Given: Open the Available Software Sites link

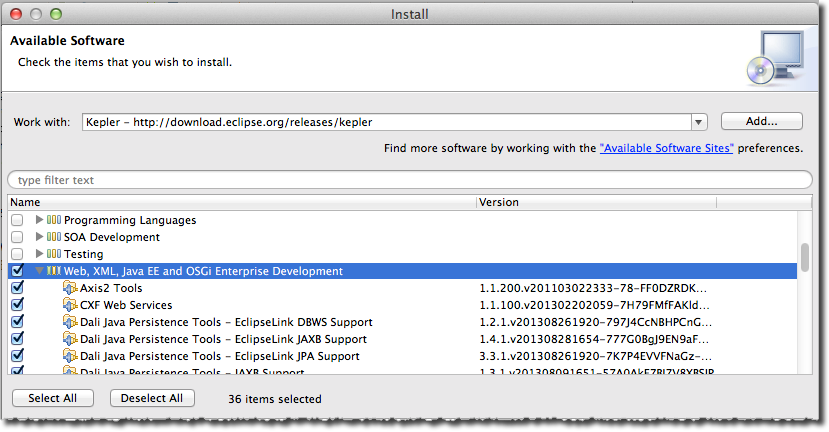Looking at the screenshot, I should (666, 148).
